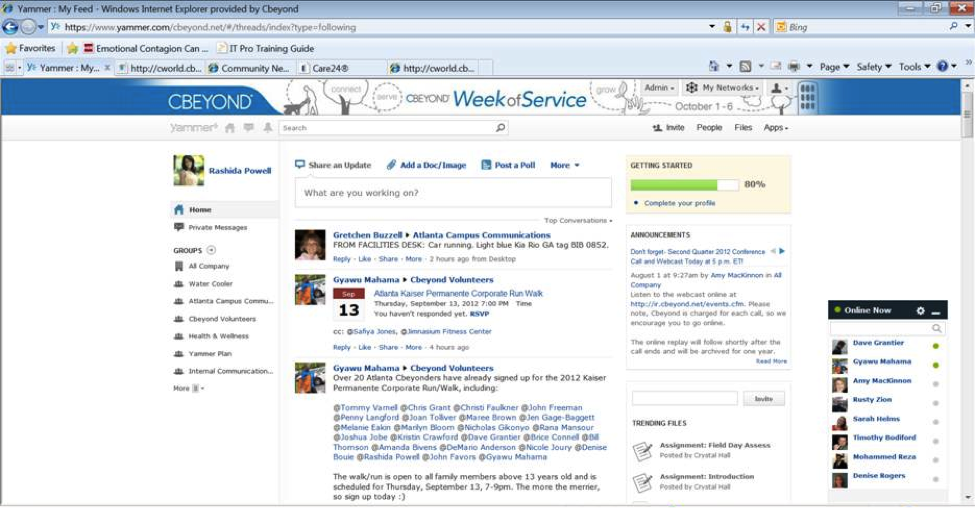Click the Getting Started 80% progress bar
975x508 pixels.
click(x=685, y=185)
